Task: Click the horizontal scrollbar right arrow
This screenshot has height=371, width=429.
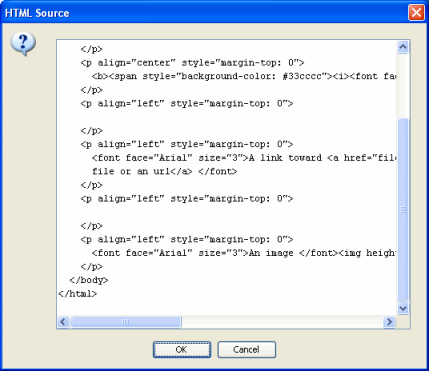Action: (389, 322)
